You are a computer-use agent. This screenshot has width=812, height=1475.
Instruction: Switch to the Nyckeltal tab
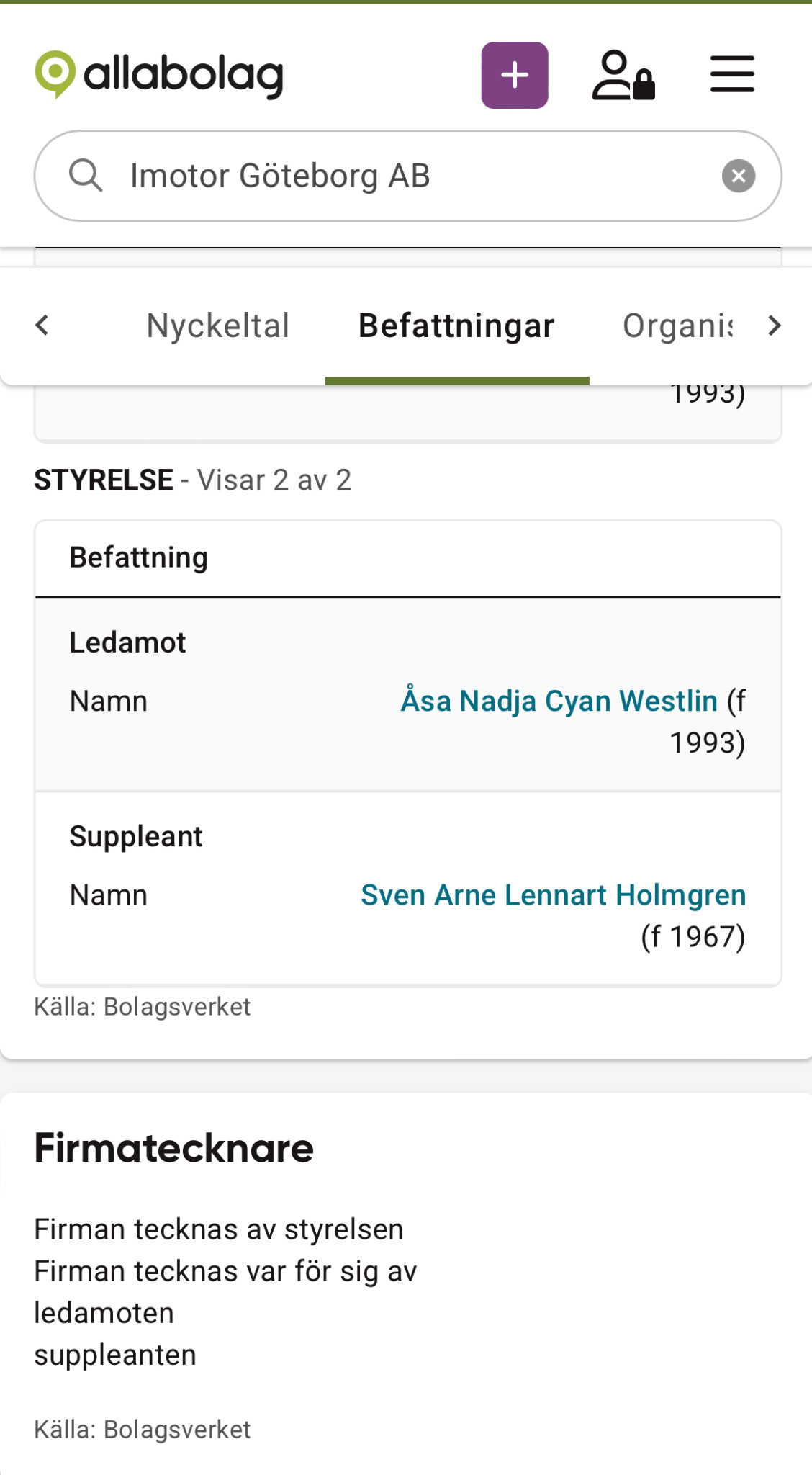tap(218, 326)
